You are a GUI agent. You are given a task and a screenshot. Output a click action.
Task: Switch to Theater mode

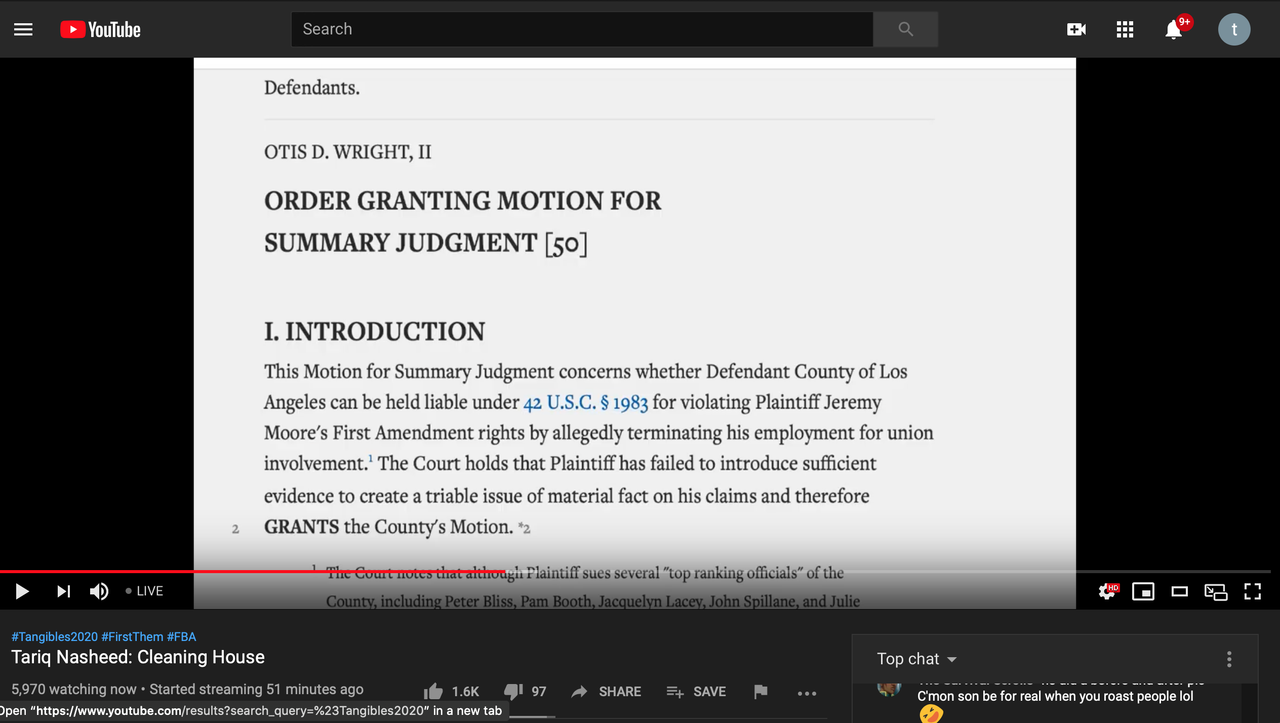click(x=1179, y=591)
